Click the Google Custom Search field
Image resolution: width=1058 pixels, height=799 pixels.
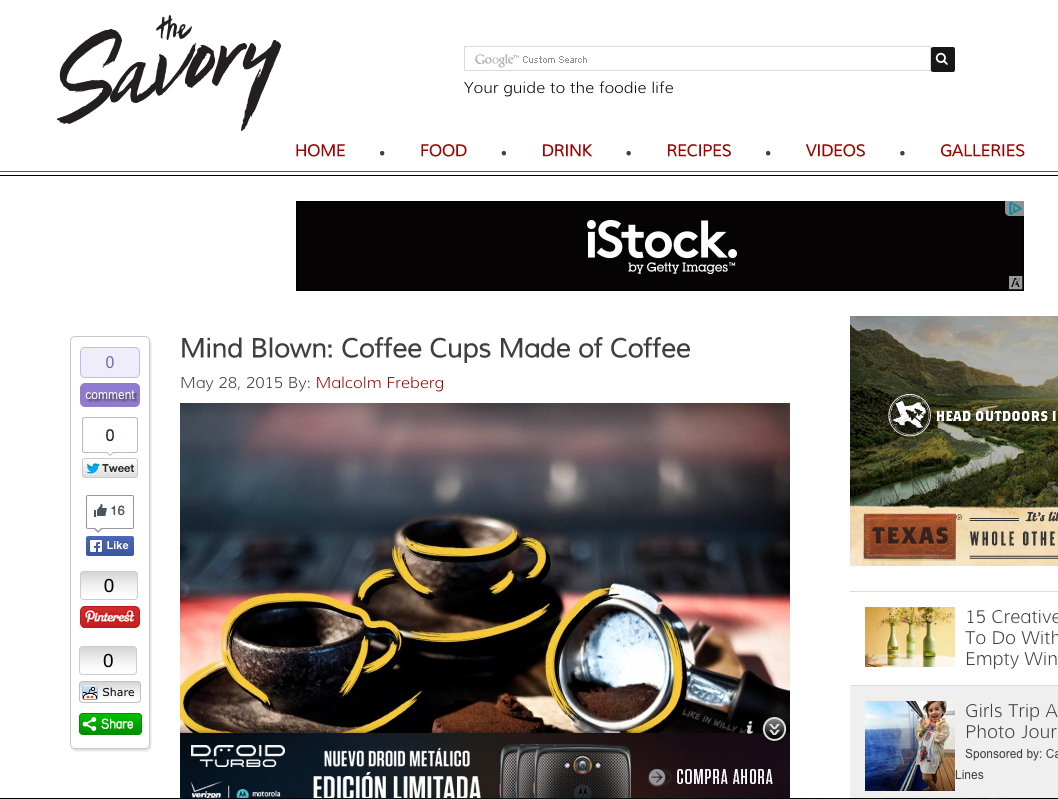point(698,59)
